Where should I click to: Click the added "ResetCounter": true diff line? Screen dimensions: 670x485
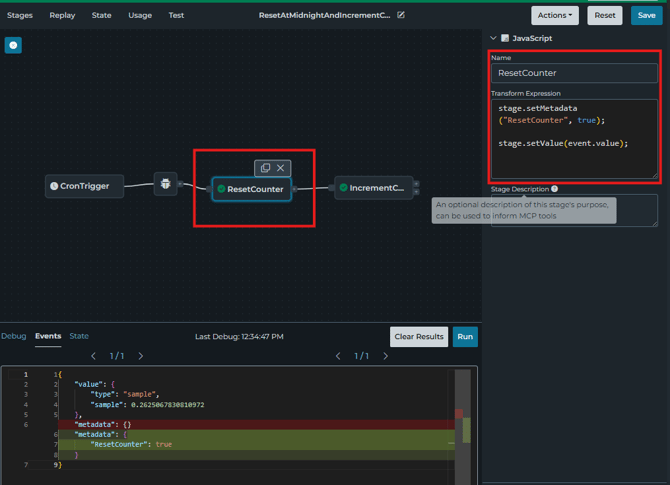(256, 444)
